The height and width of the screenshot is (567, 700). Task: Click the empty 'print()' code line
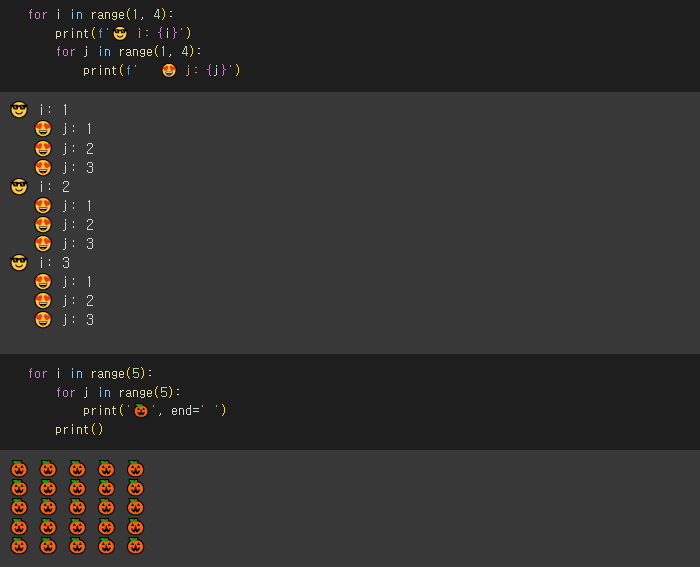coord(79,429)
